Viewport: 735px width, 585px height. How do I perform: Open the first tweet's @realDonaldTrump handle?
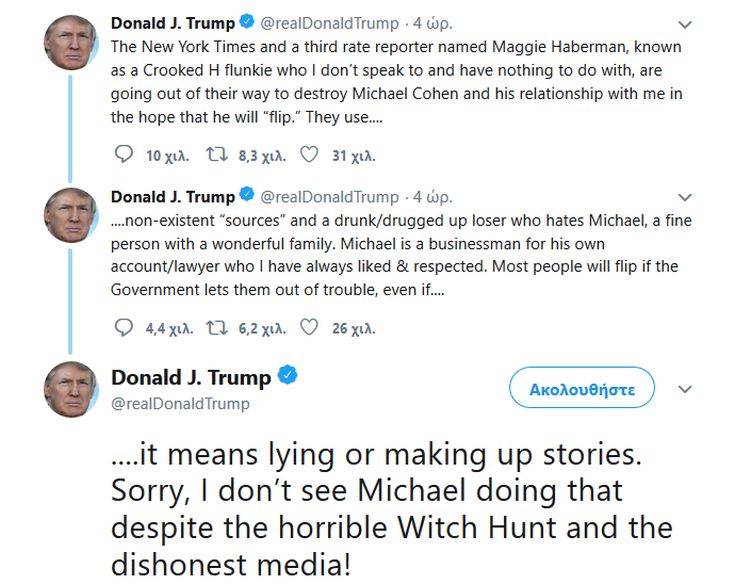[x=328, y=24]
